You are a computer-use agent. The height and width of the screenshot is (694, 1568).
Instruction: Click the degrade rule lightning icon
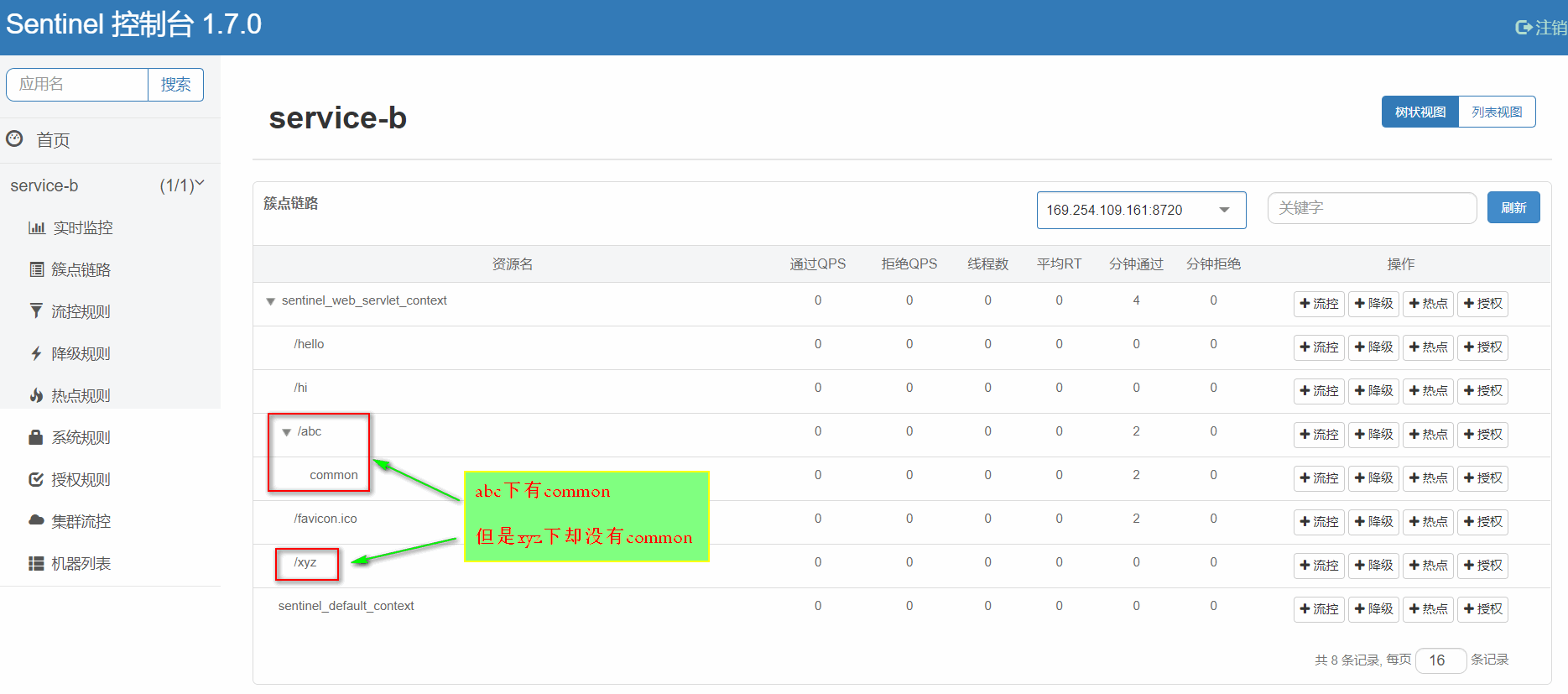tap(36, 353)
